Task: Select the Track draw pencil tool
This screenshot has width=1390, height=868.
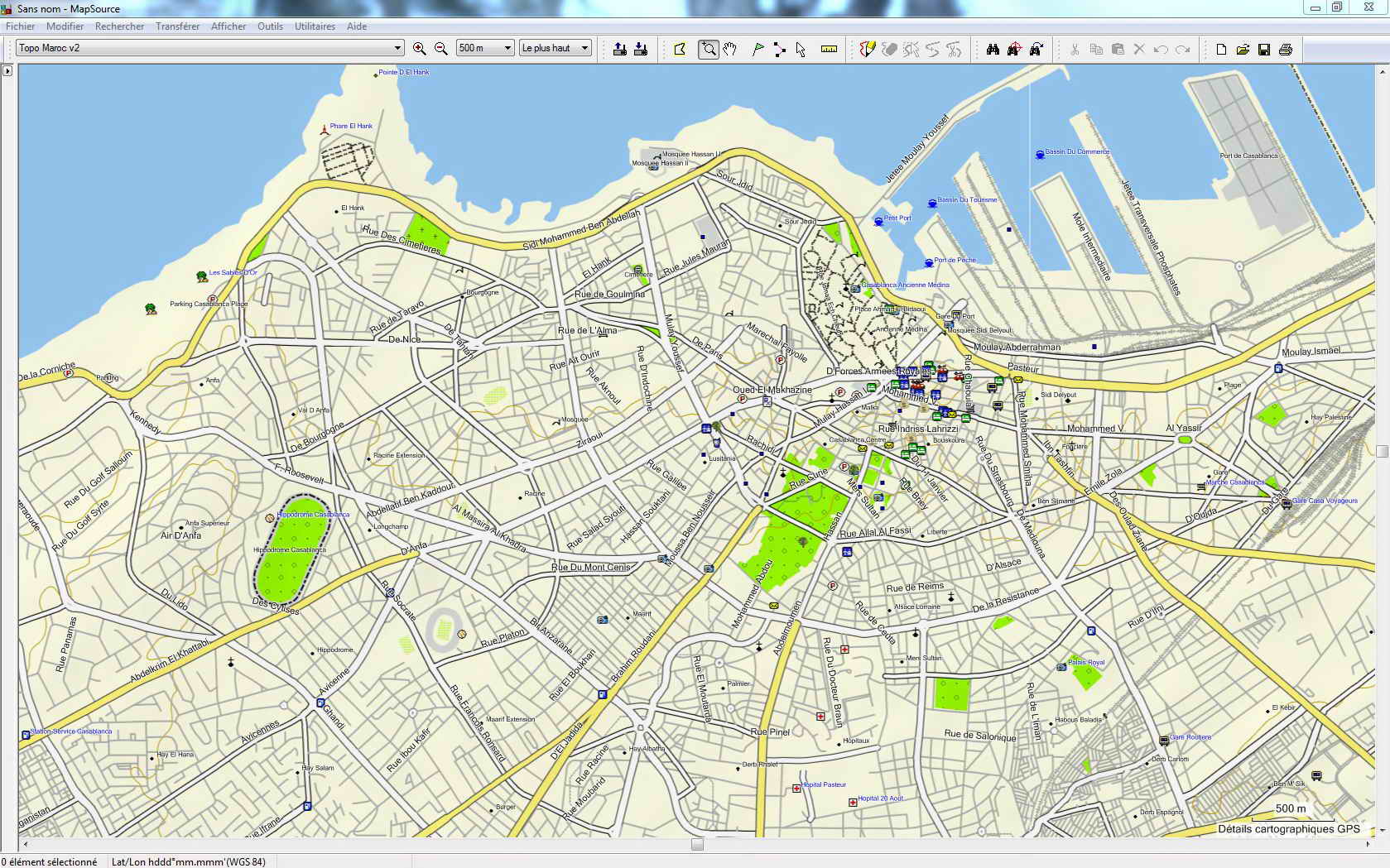Action: pyautogui.click(x=867, y=49)
